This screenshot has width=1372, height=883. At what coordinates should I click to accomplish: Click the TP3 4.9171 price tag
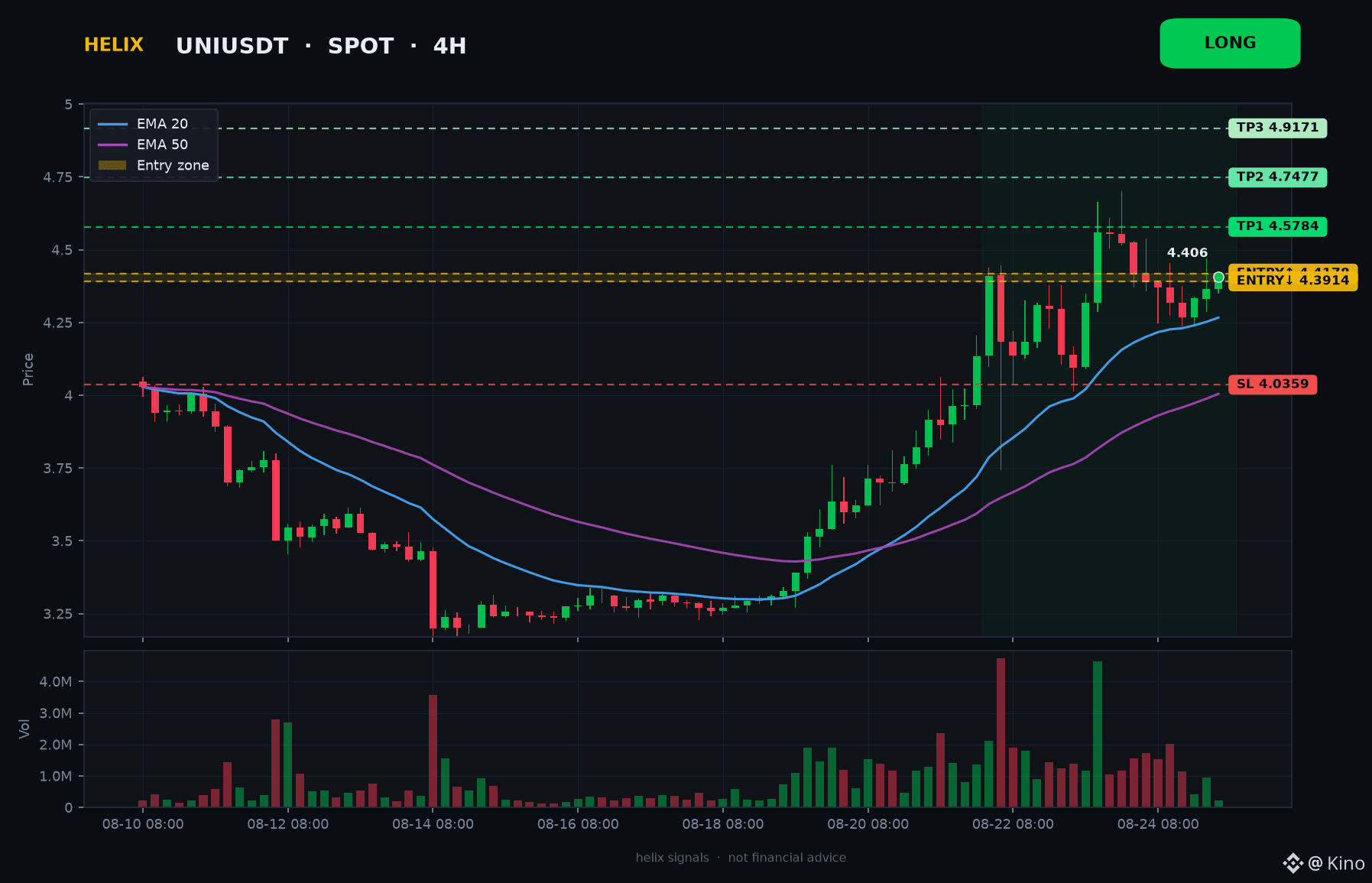point(1277,128)
